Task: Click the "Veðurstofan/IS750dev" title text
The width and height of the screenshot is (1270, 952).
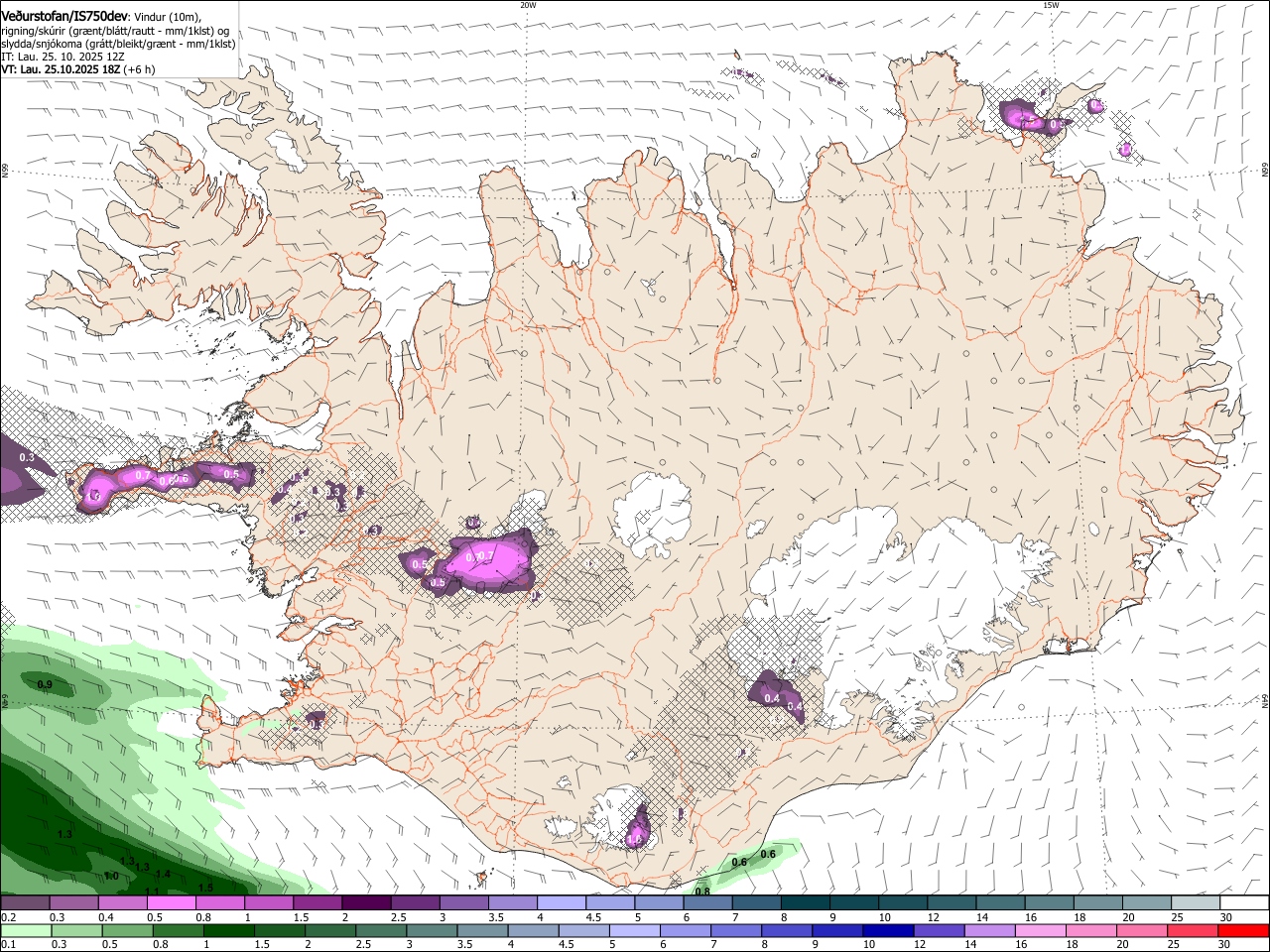Action: (x=63, y=16)
